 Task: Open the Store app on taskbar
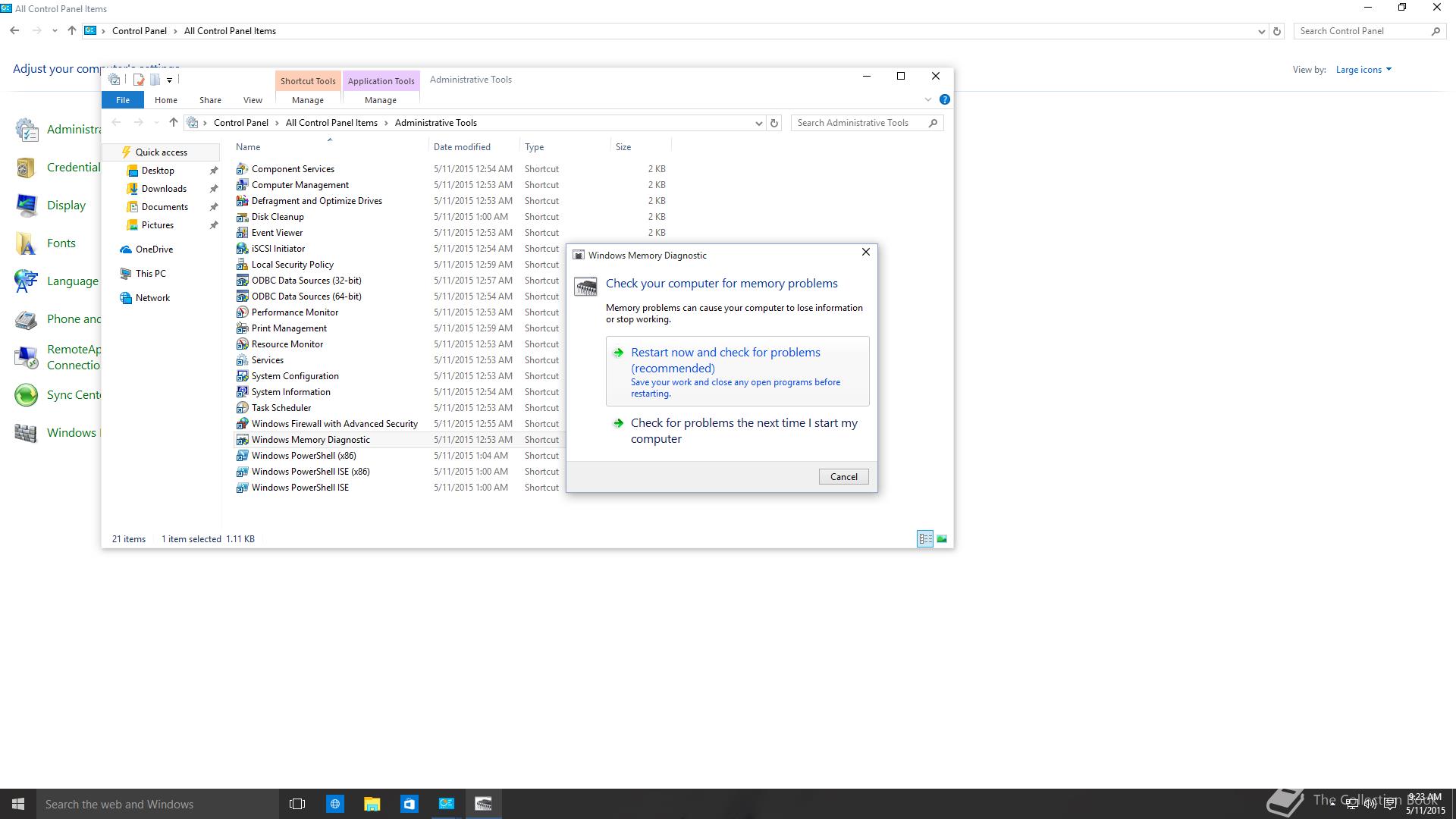[409, 804]
